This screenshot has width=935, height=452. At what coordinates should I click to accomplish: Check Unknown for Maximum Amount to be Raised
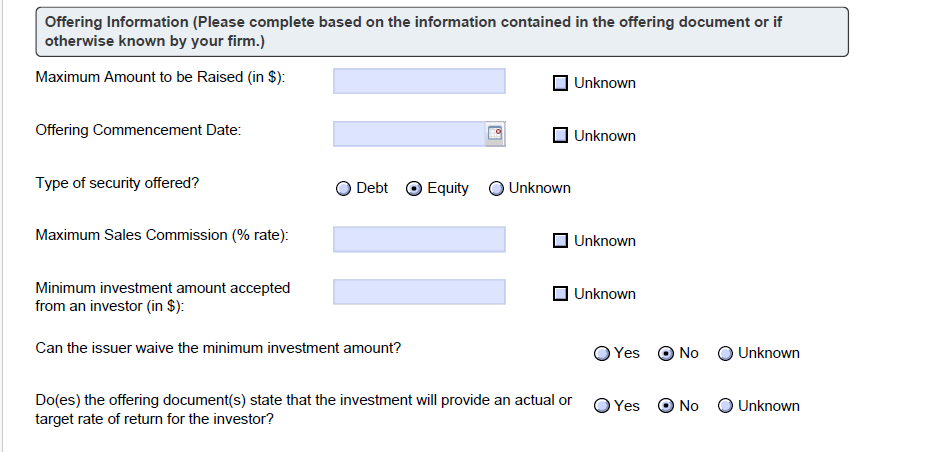(560, 83)
